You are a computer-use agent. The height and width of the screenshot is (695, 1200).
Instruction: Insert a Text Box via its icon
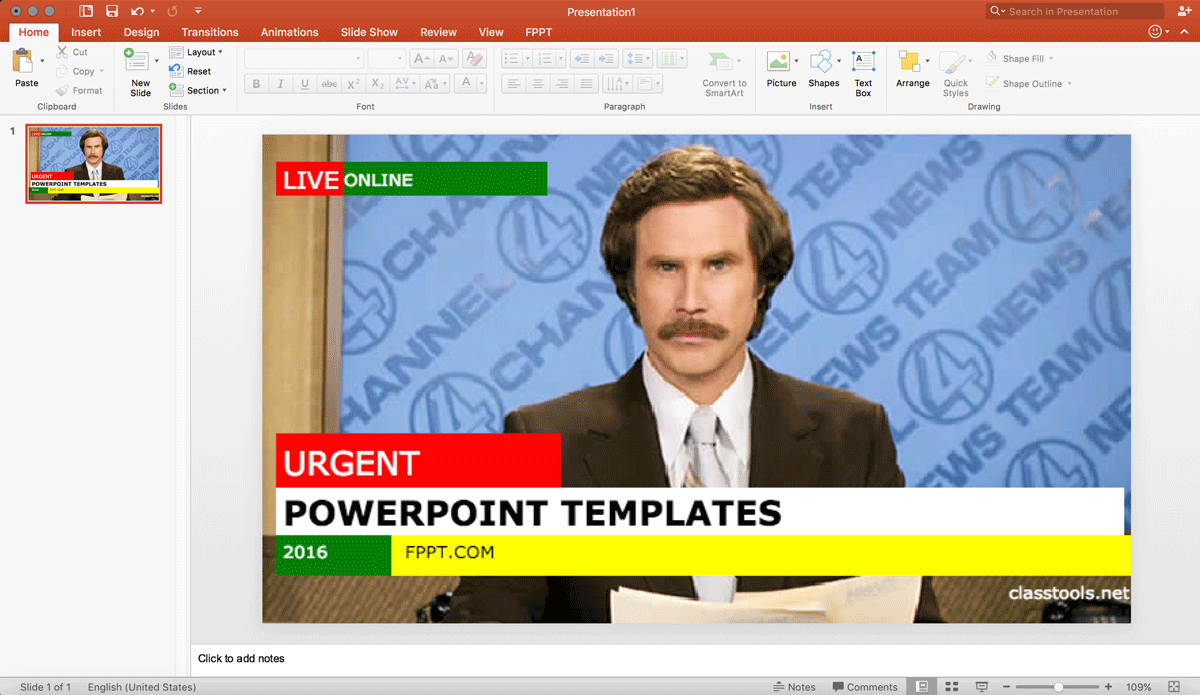863,61
